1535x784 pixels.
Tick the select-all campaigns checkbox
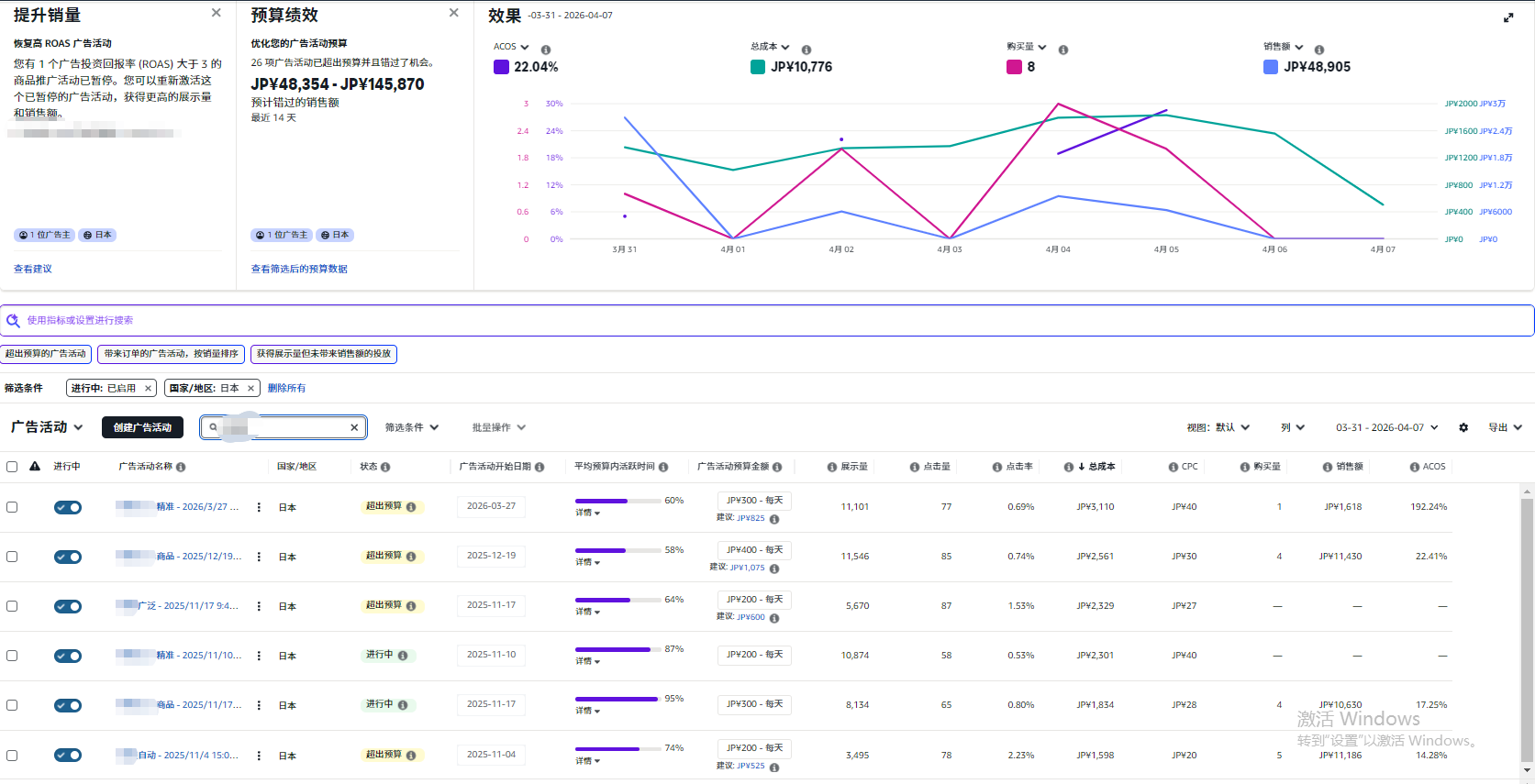[x=12, y=467]
